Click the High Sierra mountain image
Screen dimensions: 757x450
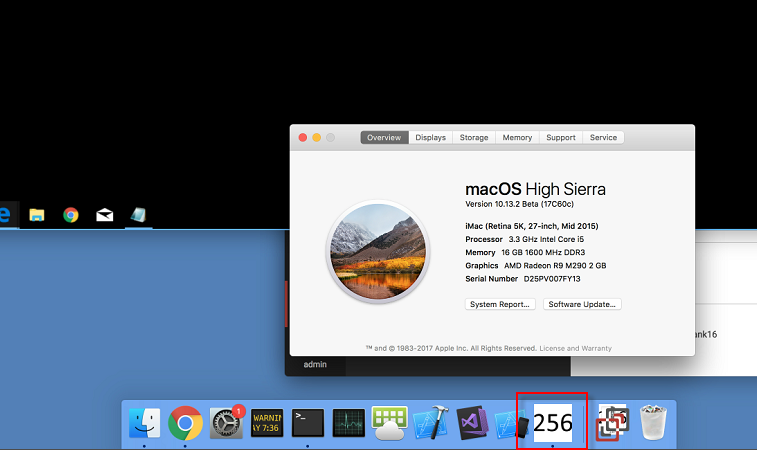[378, 251]
